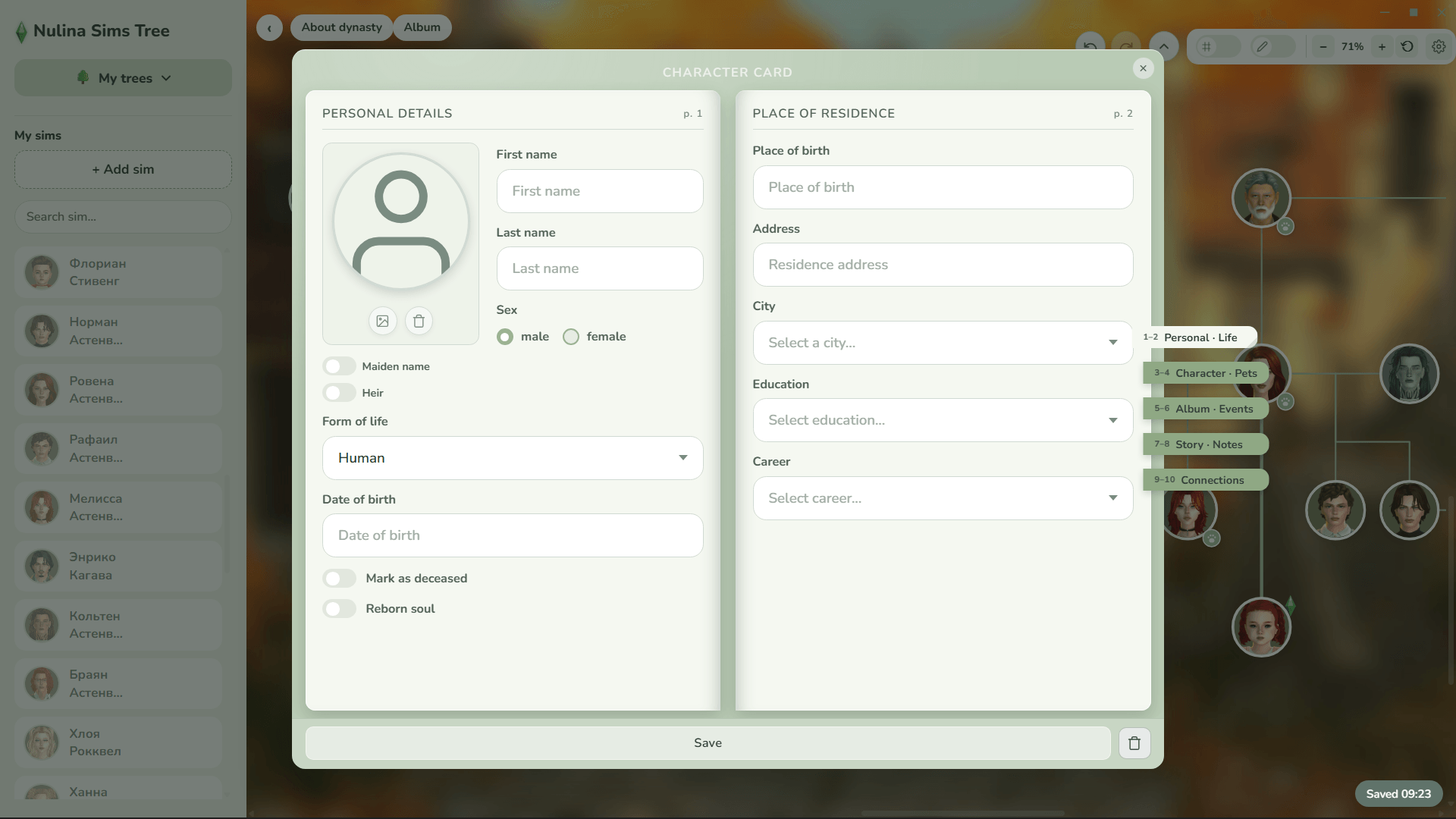Go to the Connections tab

pyautogui.click(x=1206, y=480)
